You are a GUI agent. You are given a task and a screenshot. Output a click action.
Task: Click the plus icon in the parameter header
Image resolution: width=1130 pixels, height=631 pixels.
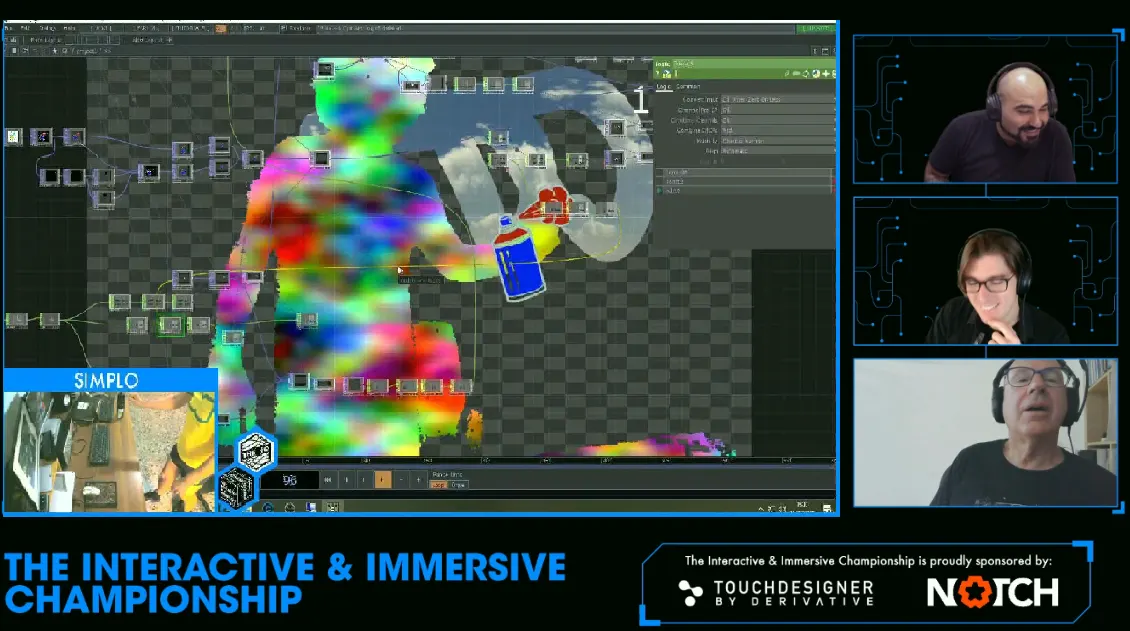click(x=826, y=73)
